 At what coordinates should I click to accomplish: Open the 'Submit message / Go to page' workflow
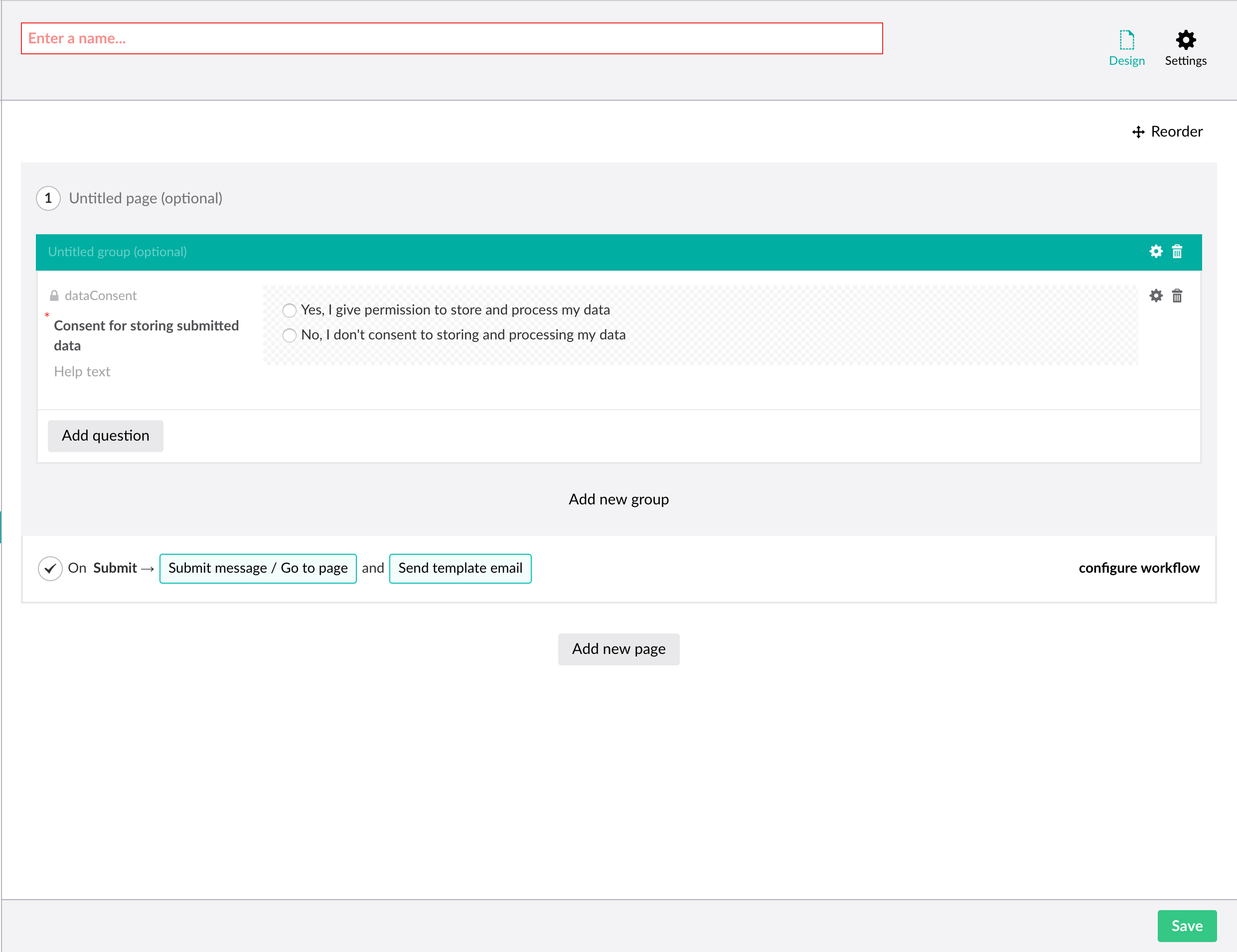click(x=258, y=569)
